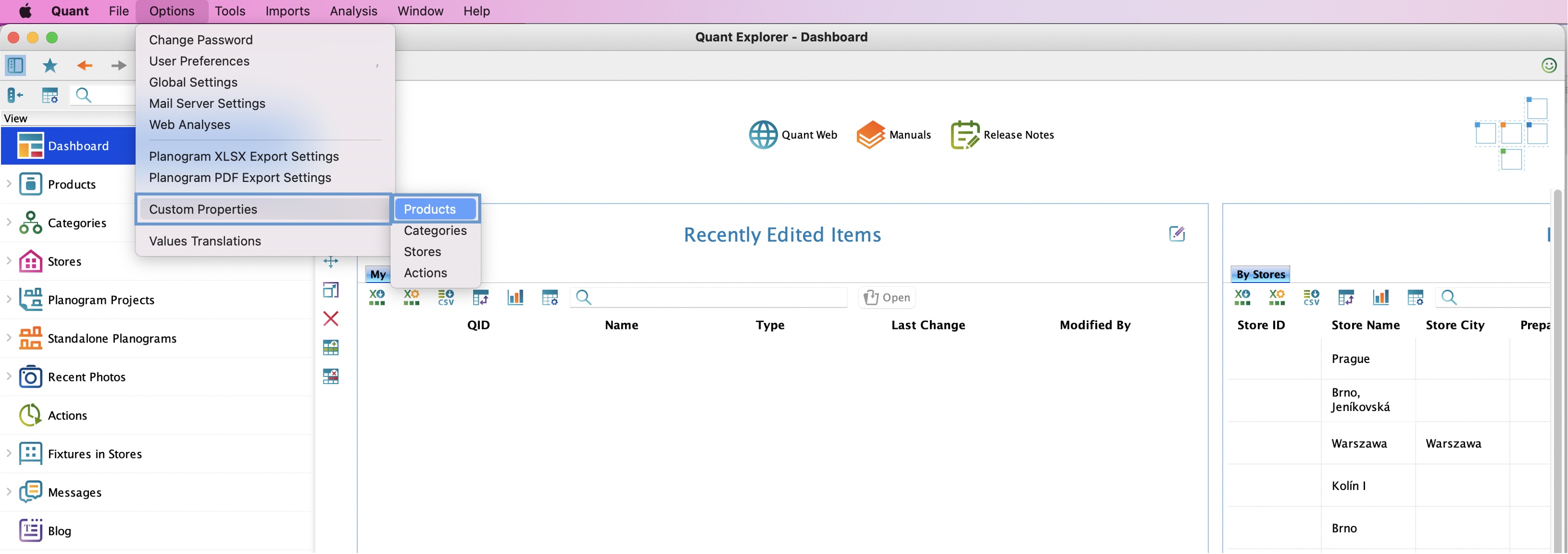Export to Excel in By Stores panel
Screen dimensions: 1568x554
pyautogui.click(x=1242, y=297)
